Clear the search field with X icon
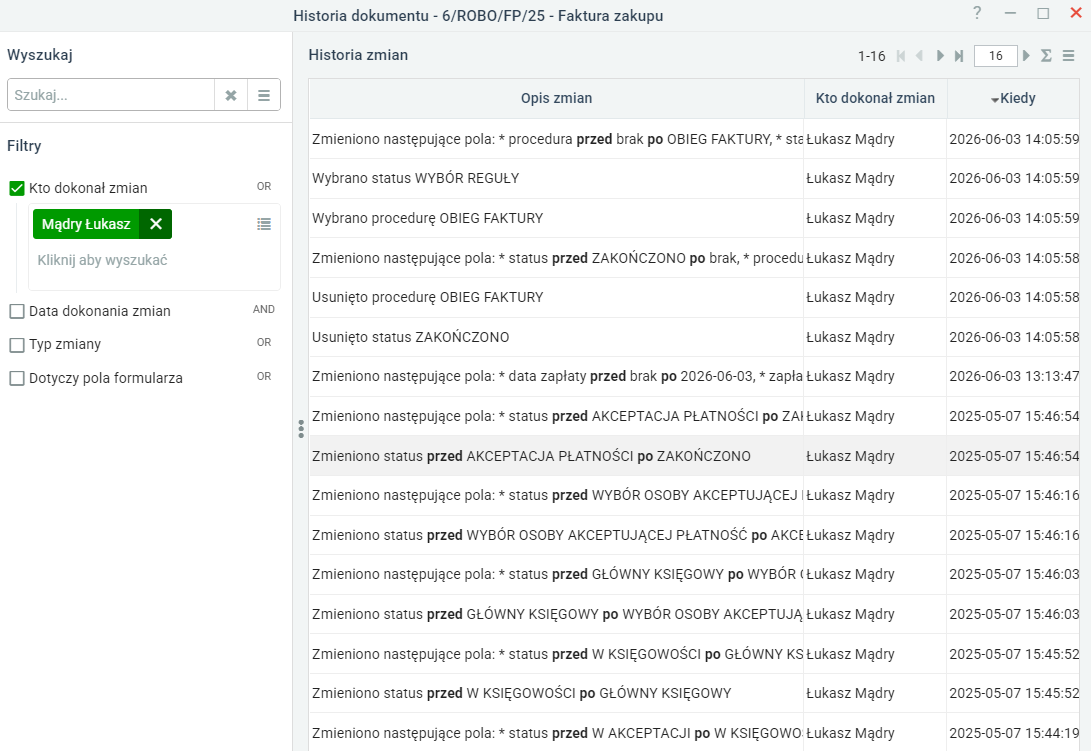Image resolution: width=1091 pixels, height=751 pixels. (231, 95)
